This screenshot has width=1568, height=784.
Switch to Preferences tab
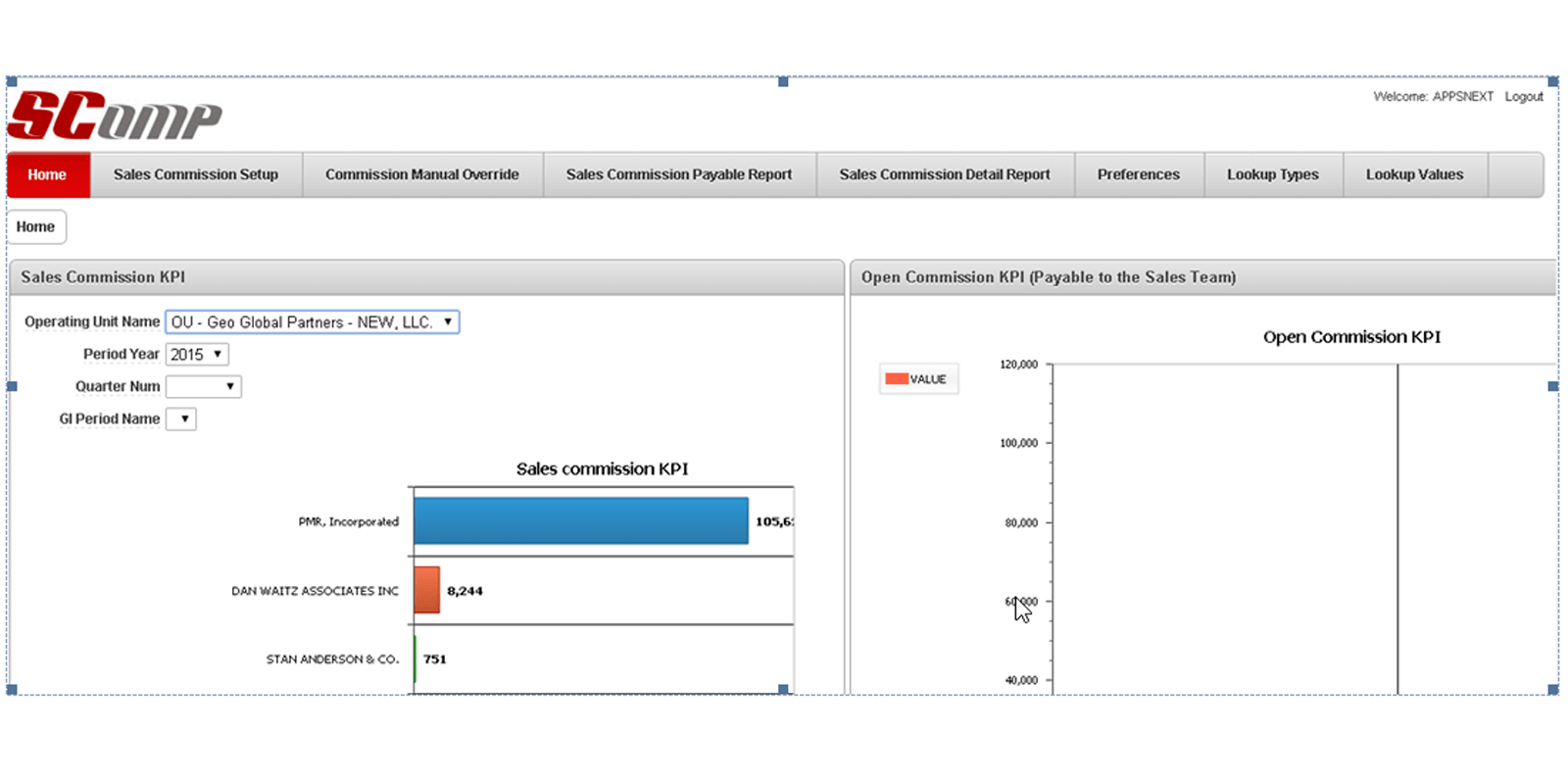1139,174
